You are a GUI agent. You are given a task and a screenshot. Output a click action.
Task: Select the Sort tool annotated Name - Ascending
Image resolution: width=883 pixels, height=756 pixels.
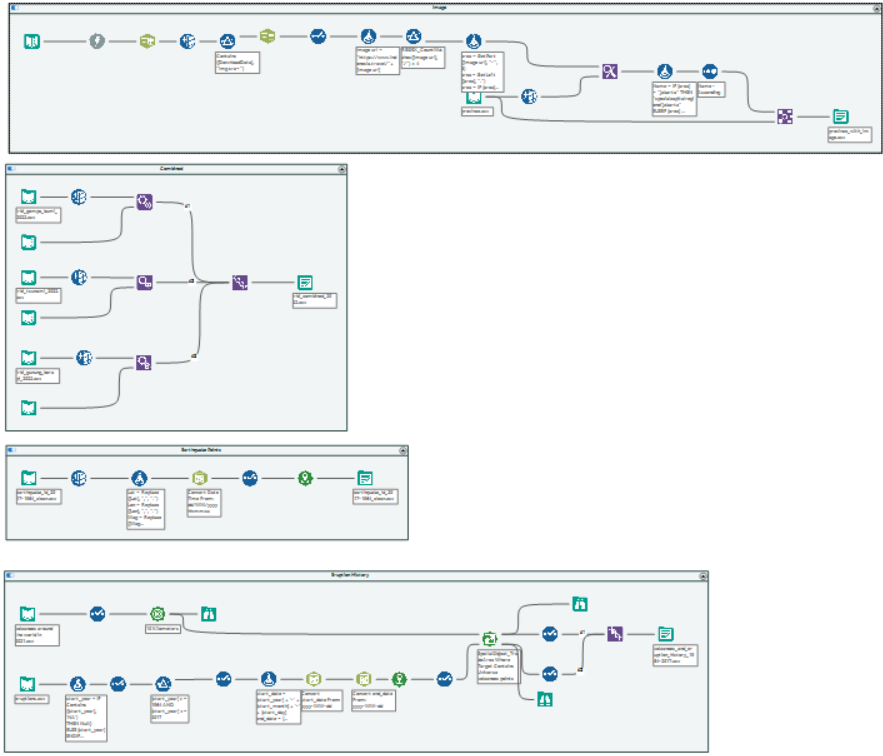pyautogui.click(x=710, y=71)
